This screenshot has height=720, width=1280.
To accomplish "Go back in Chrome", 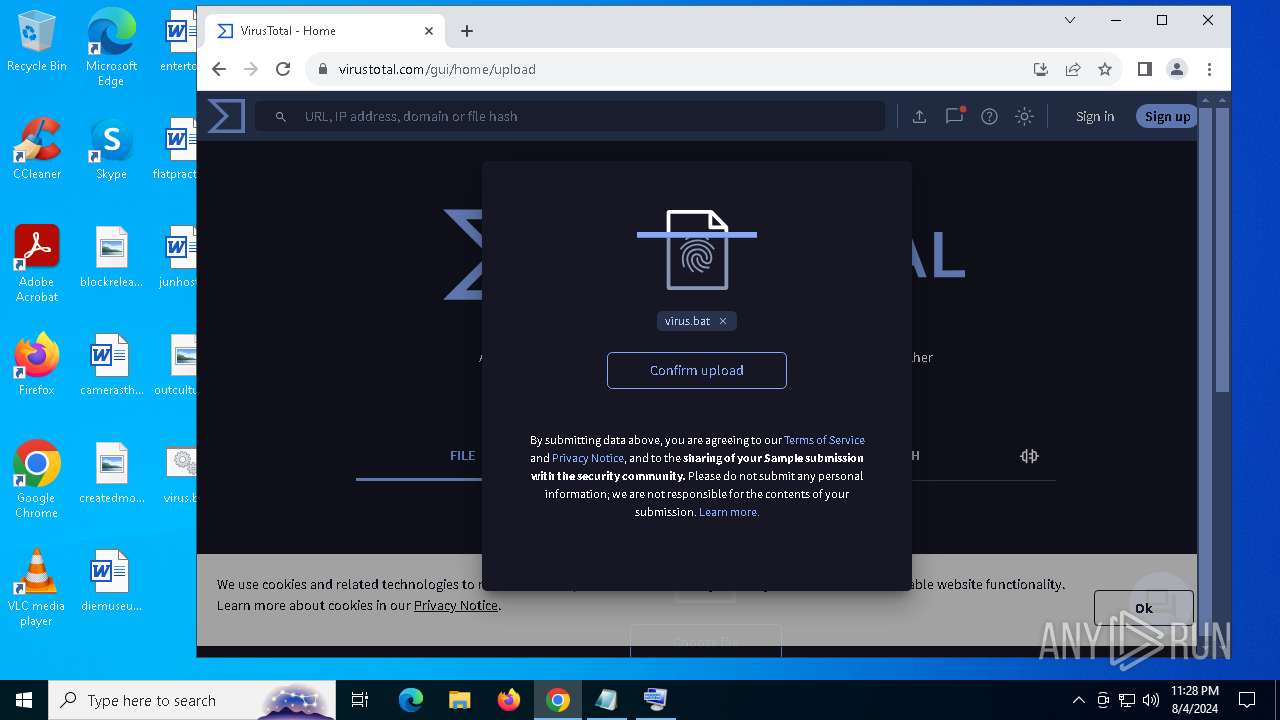I will click(219, 69).
